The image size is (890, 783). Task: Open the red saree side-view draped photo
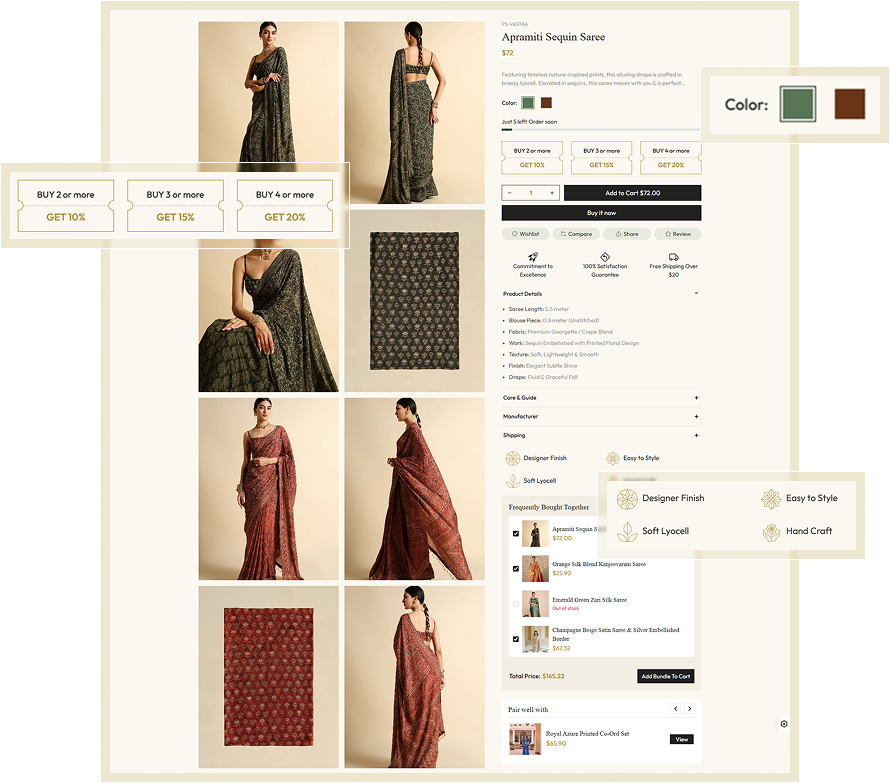pos(414,489)
